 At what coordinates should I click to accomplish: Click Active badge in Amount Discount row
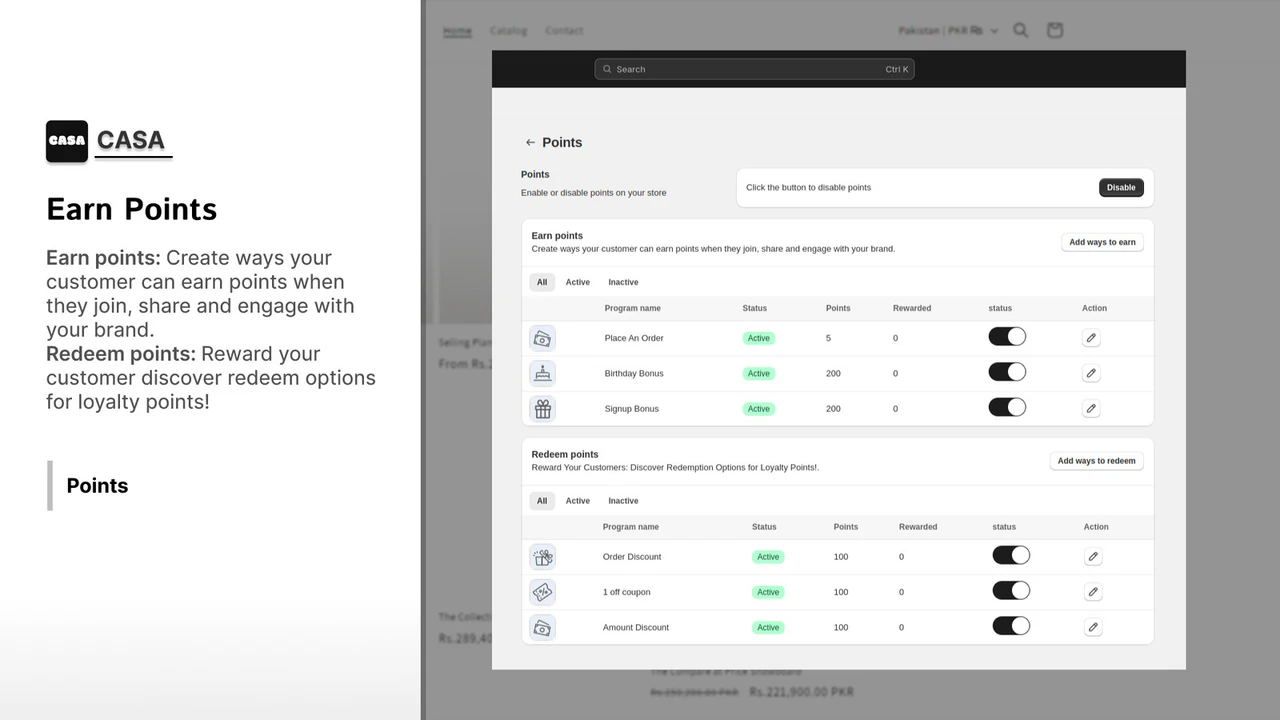point(768,627)
